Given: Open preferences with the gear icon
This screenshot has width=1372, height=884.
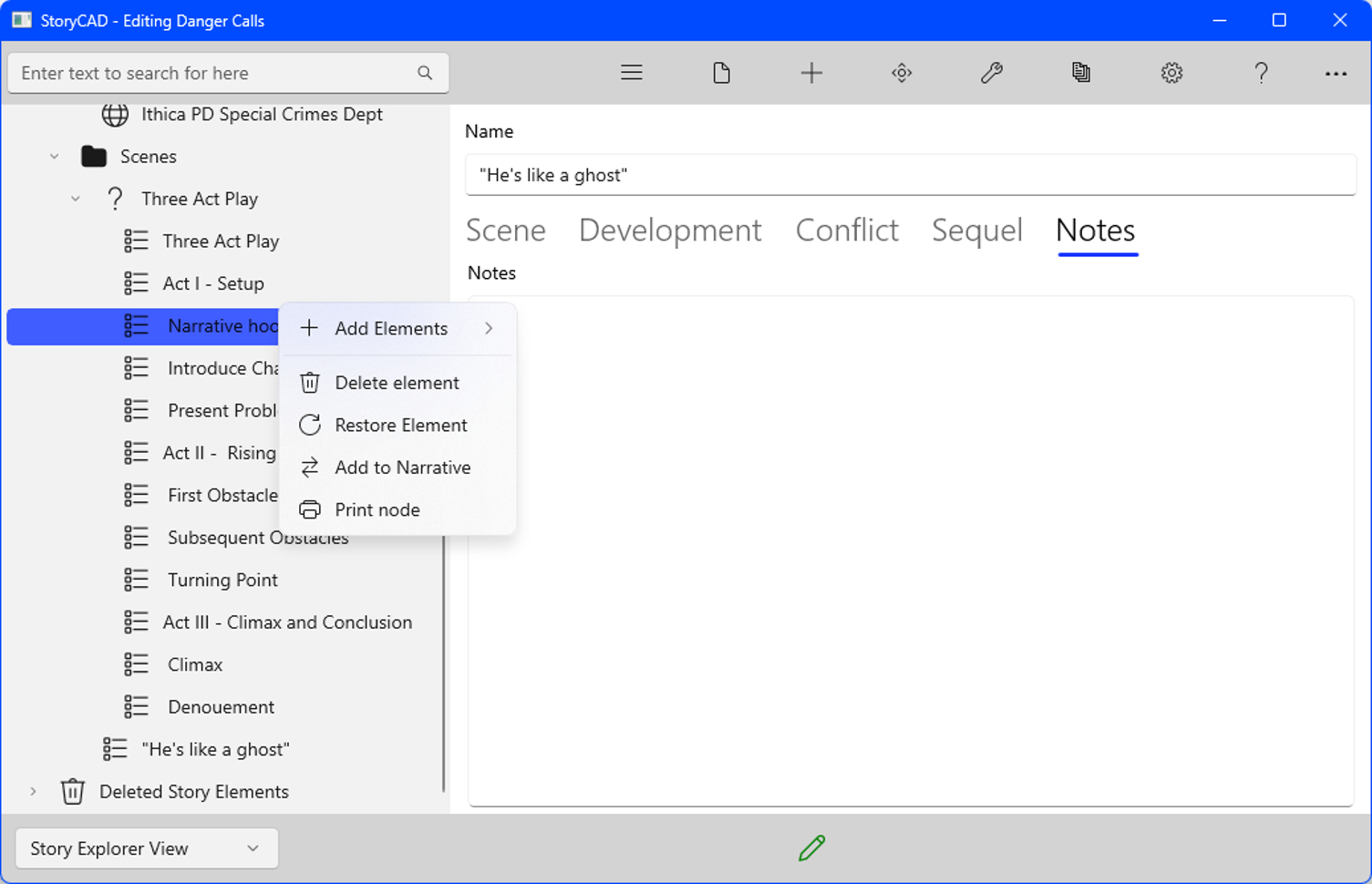Looking at the screenshot, I should click(1171, 73).
